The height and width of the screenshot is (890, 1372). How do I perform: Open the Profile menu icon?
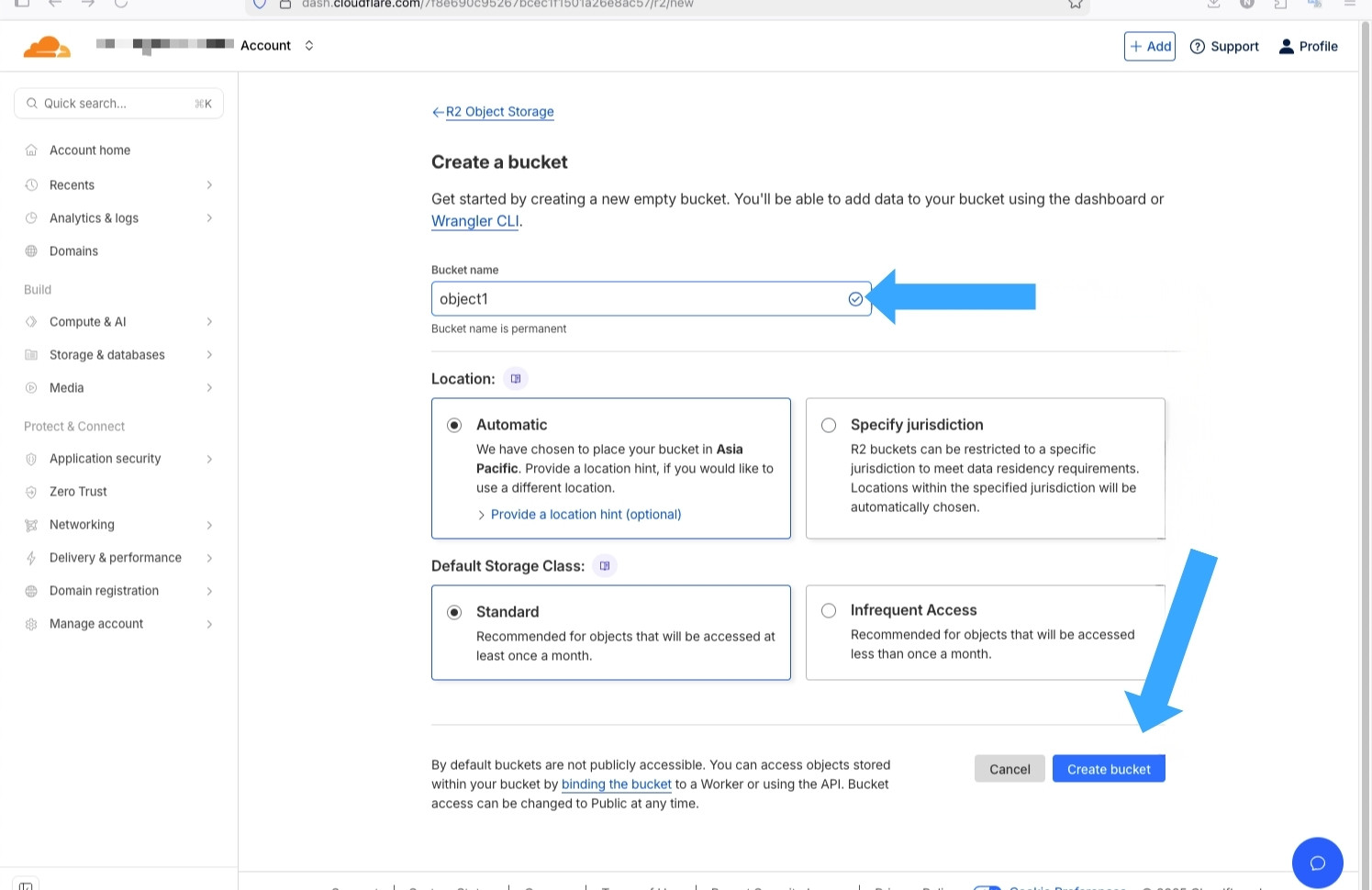pos(1285,46)
